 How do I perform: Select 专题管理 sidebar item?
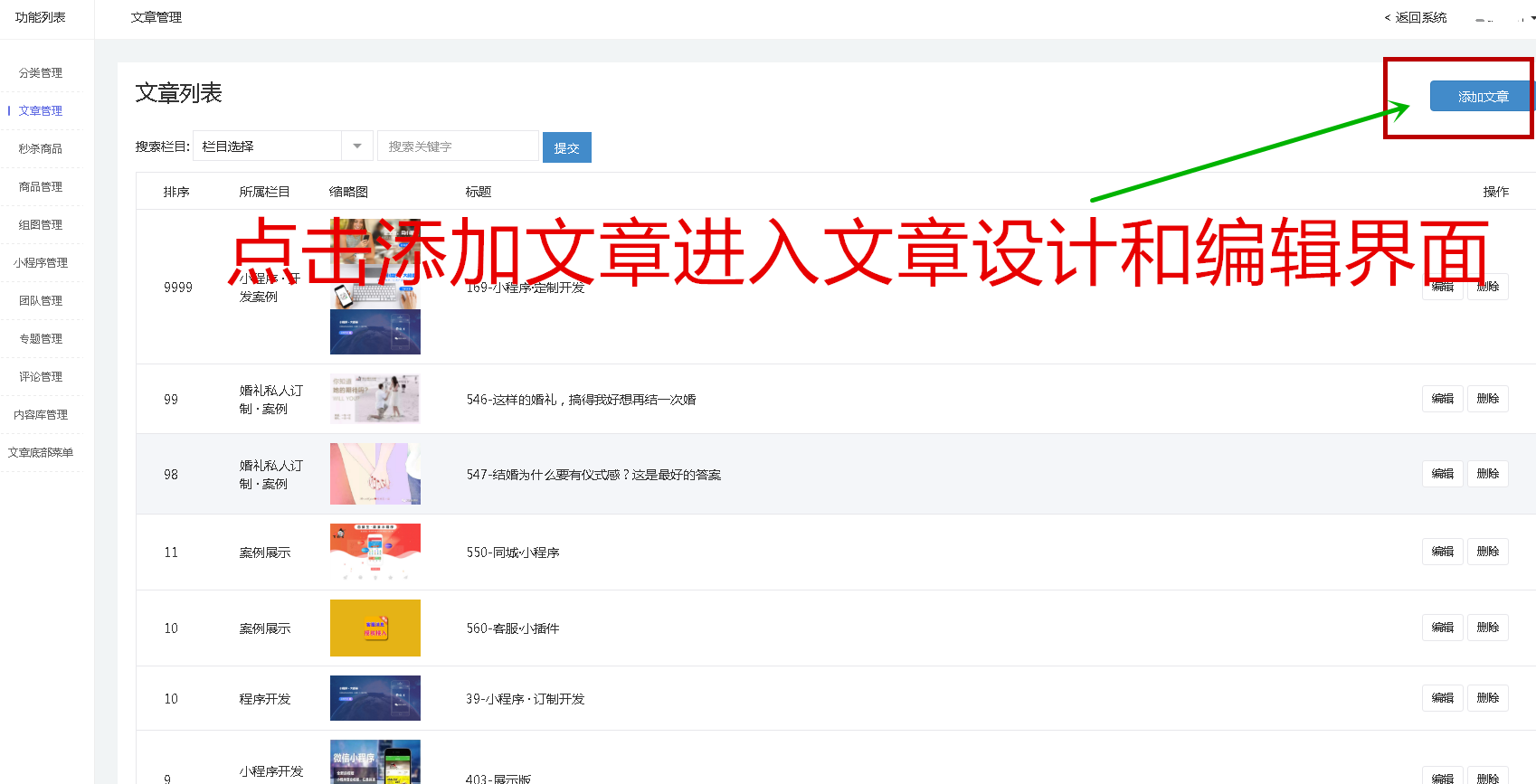[41, 339]
